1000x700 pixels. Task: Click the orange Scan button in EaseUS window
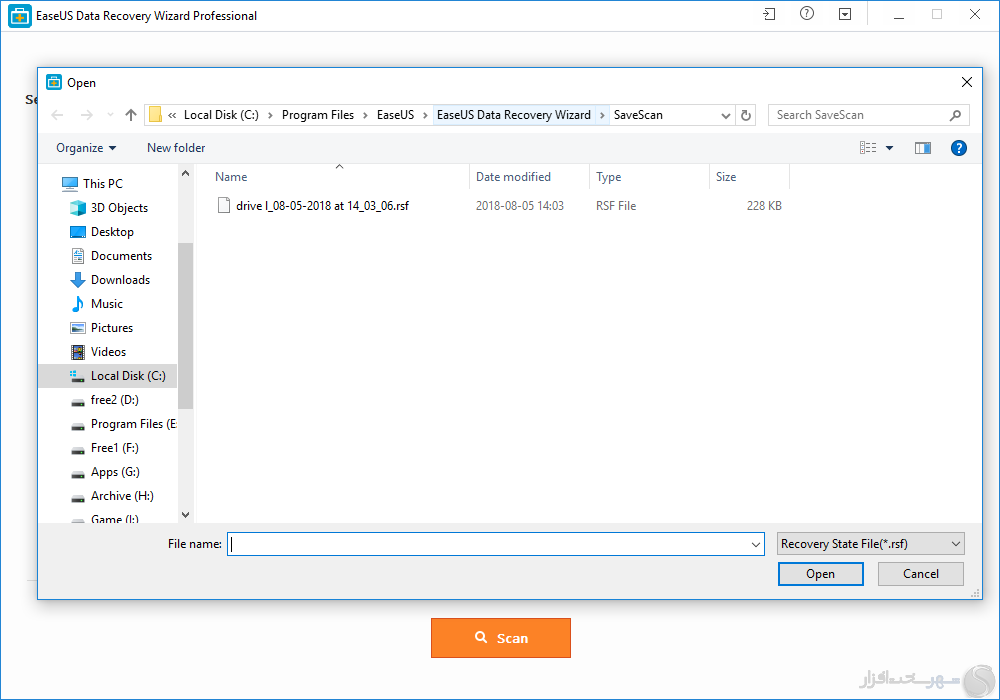pyautogui.click(x=501, y=638)
